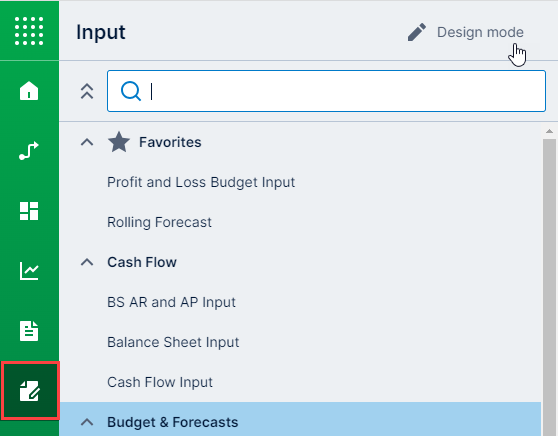This screenshot has width=558, height=436.
Task: Open the app launcher grid icon
Action: point(29,31)
